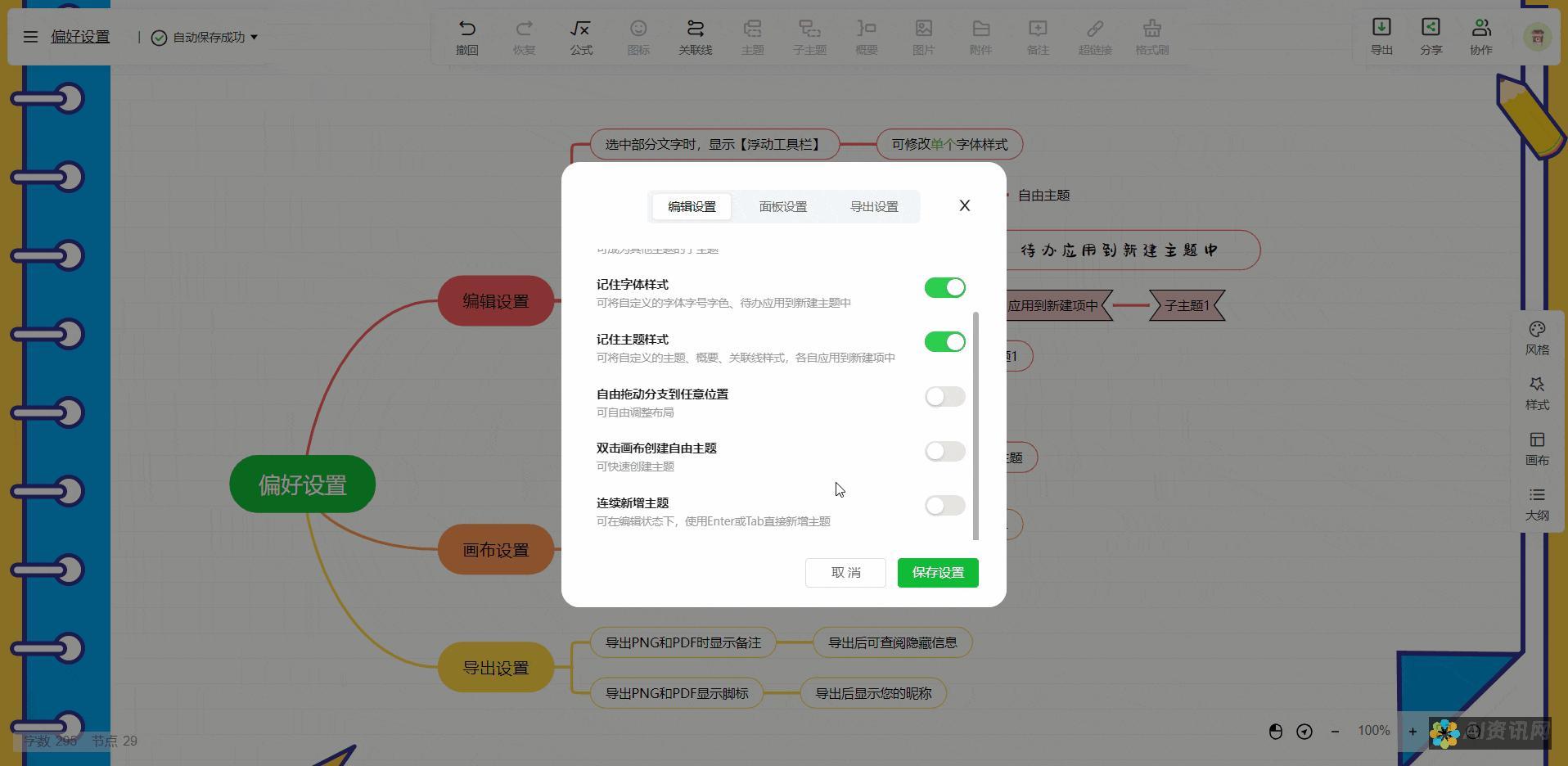Insert a Hyperlink (超链接)
This screenshot has width=1568, height=766.
click(1095, 37)
